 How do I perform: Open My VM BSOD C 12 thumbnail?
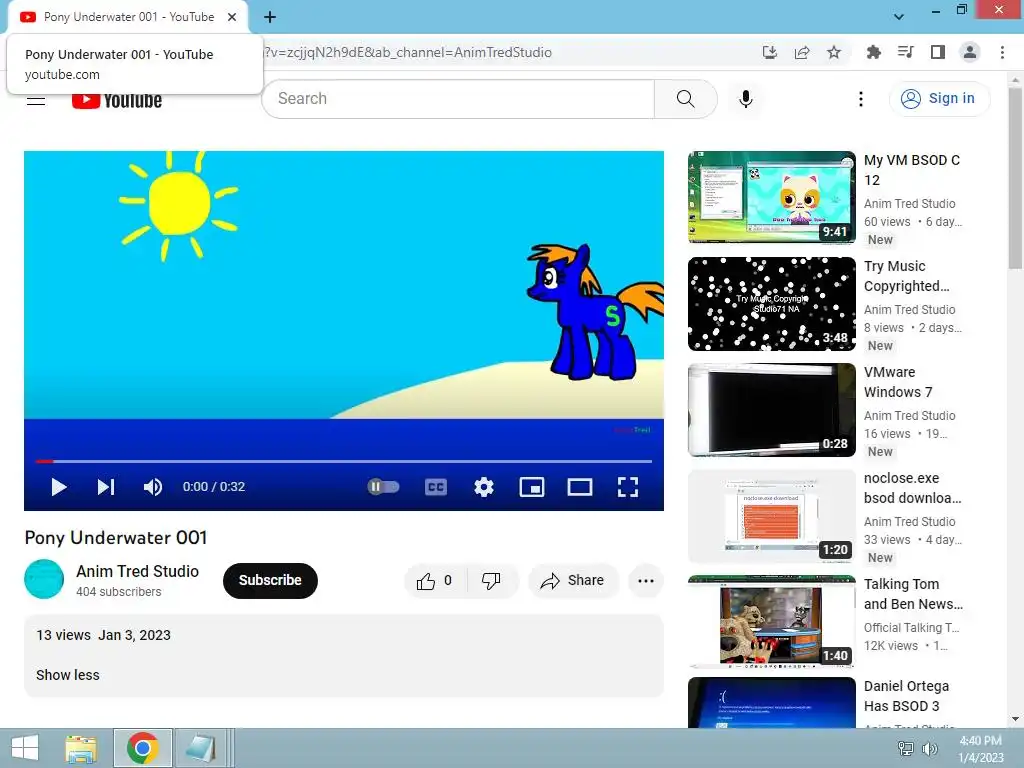click(771, 197)
